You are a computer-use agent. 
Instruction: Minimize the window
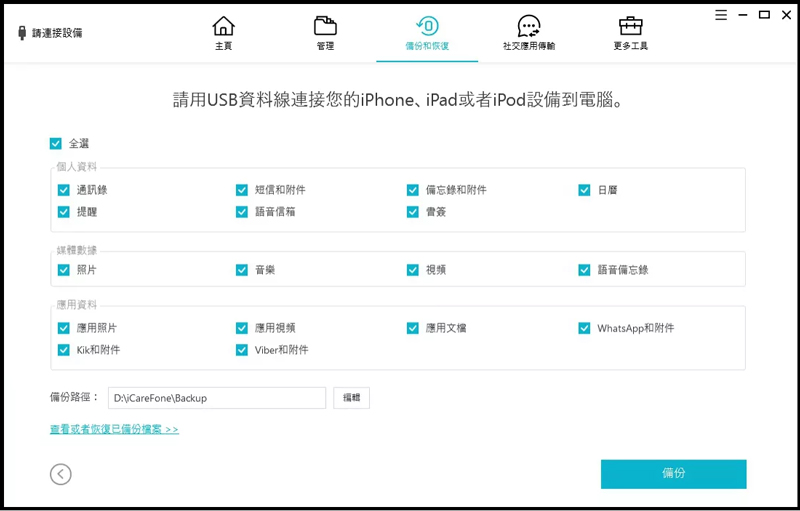tap(743, 15)
